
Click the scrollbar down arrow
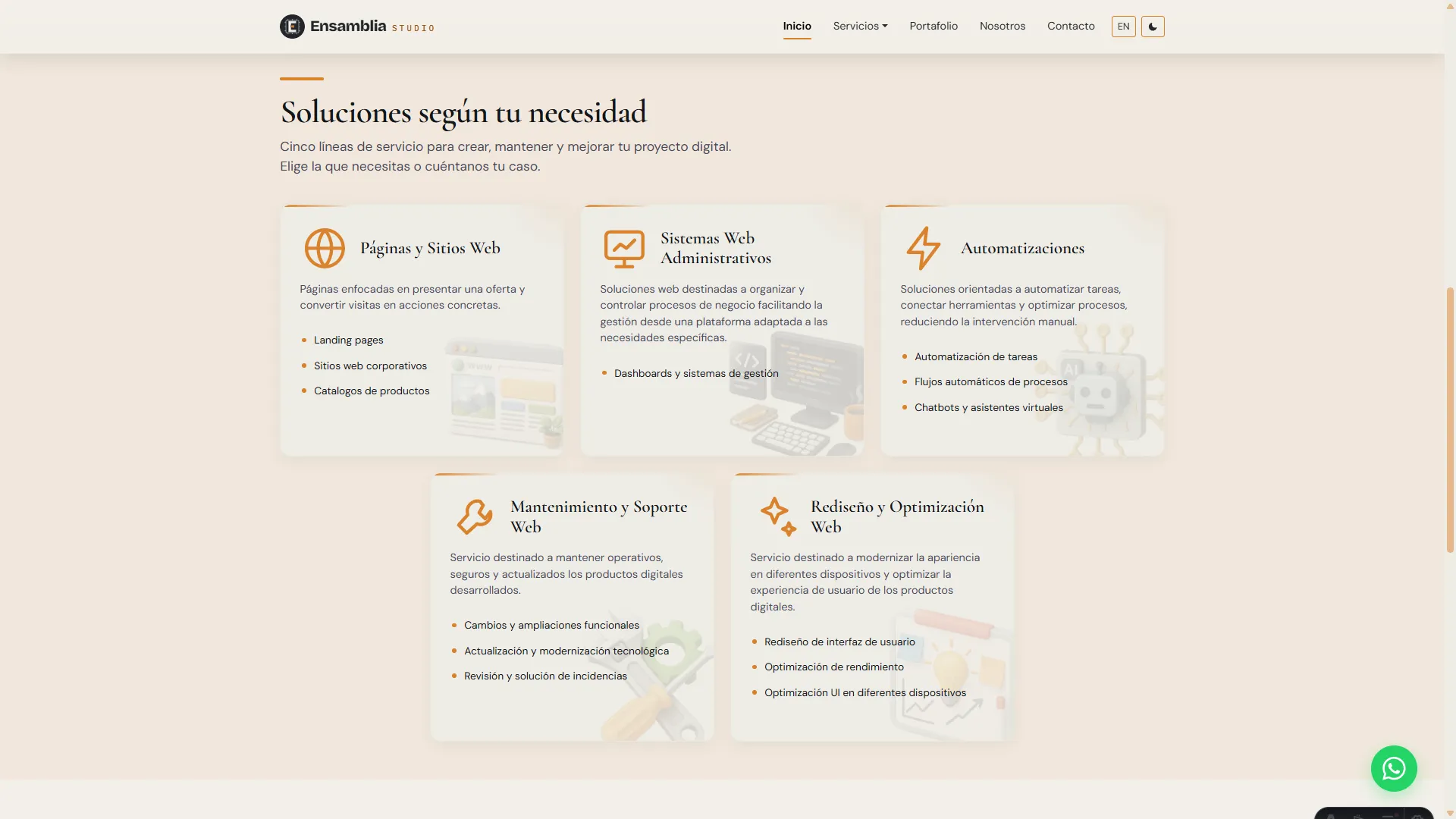pos(1450,813)
